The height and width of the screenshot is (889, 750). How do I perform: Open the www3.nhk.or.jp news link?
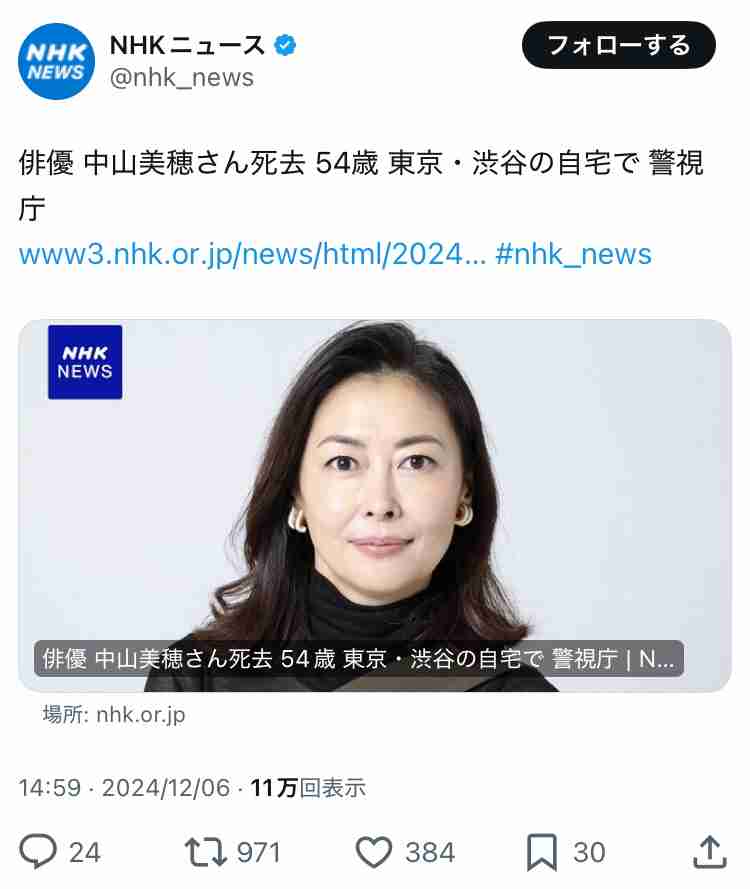tap(252, 254)
